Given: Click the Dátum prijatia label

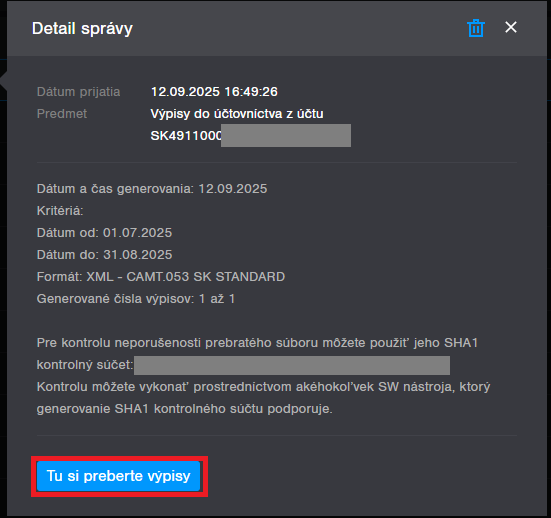Looking at the screenshot, I should tap(78, 92).
